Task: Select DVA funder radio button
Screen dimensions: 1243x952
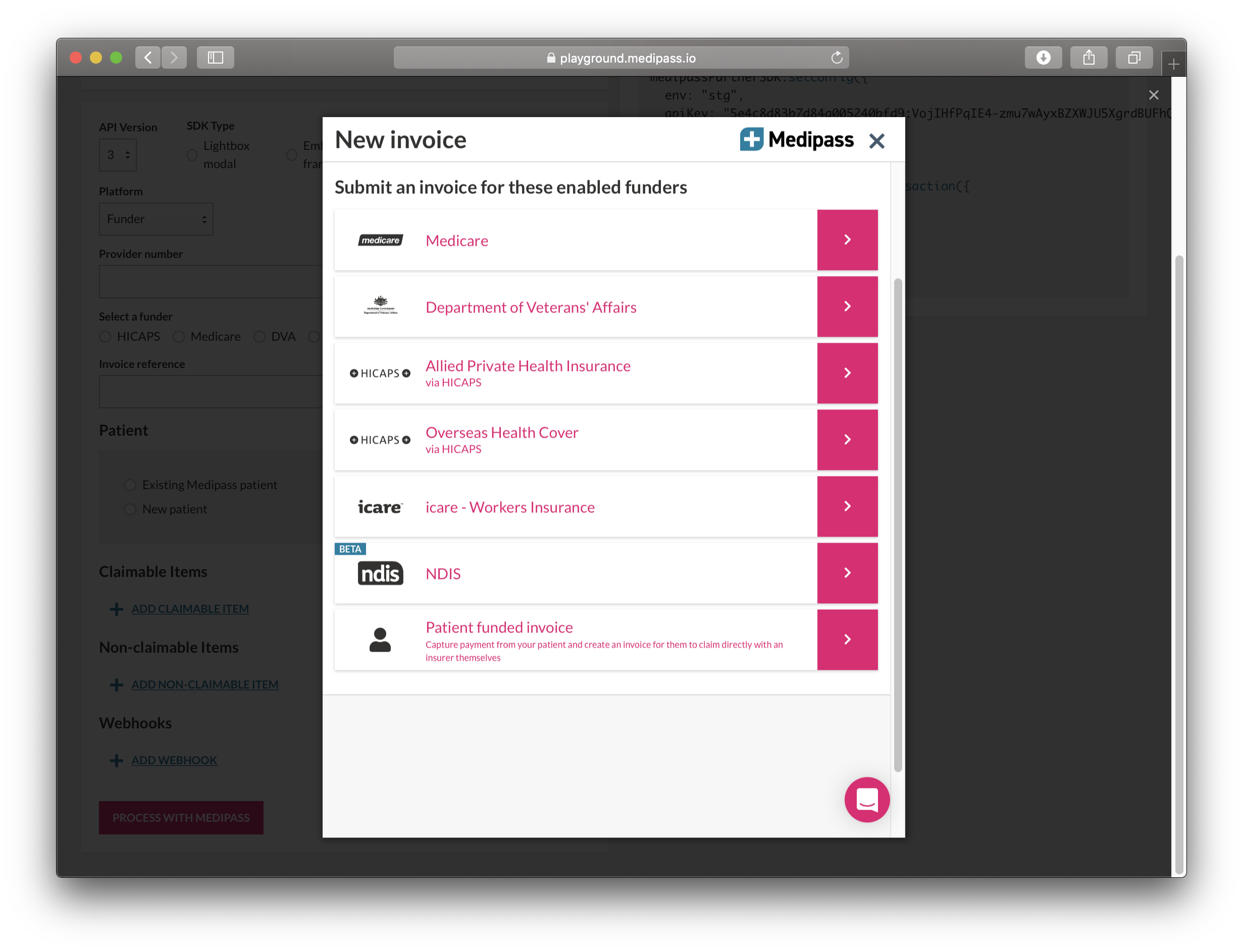Action: pyautogui.click(x=259, y=337)
